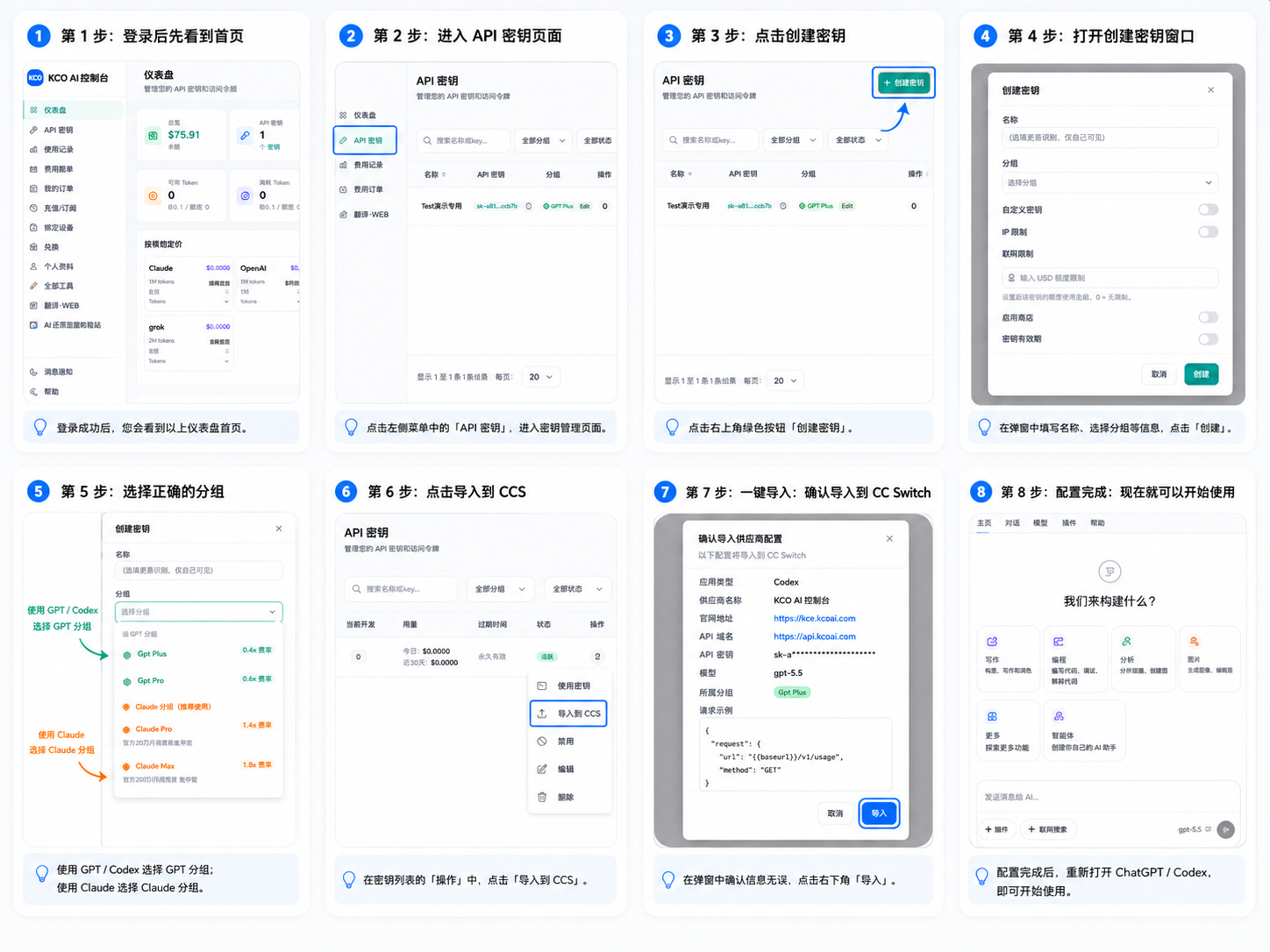The width and height of the screenshot is (1270, 952).
Task: Click the send arrow in step 8 chat box
Action: [1226, 829]
